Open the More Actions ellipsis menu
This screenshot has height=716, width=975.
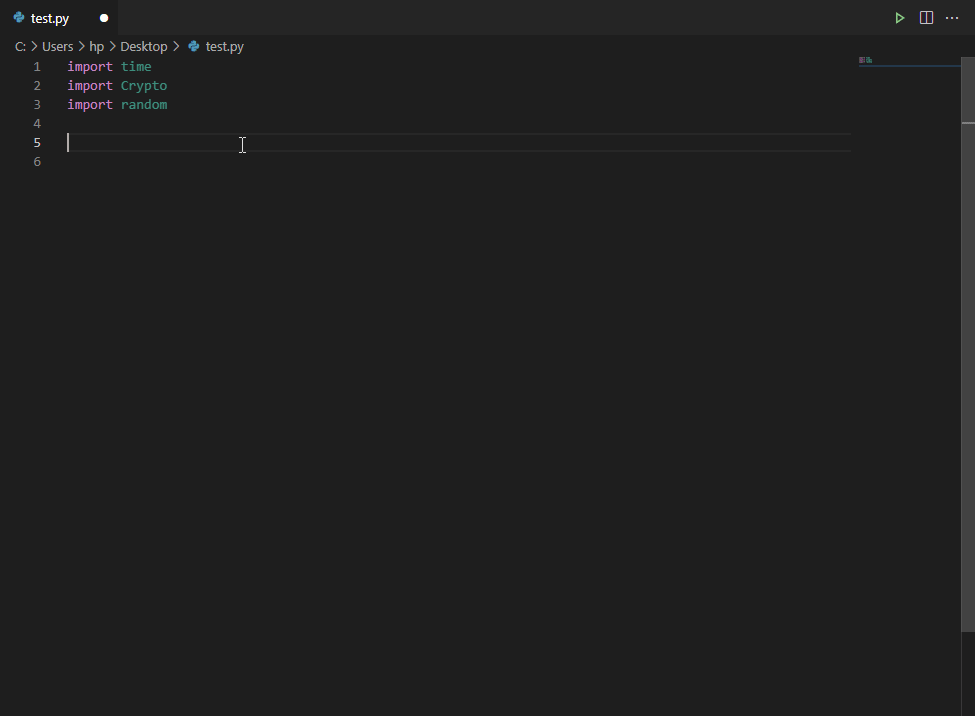(952, 18)
